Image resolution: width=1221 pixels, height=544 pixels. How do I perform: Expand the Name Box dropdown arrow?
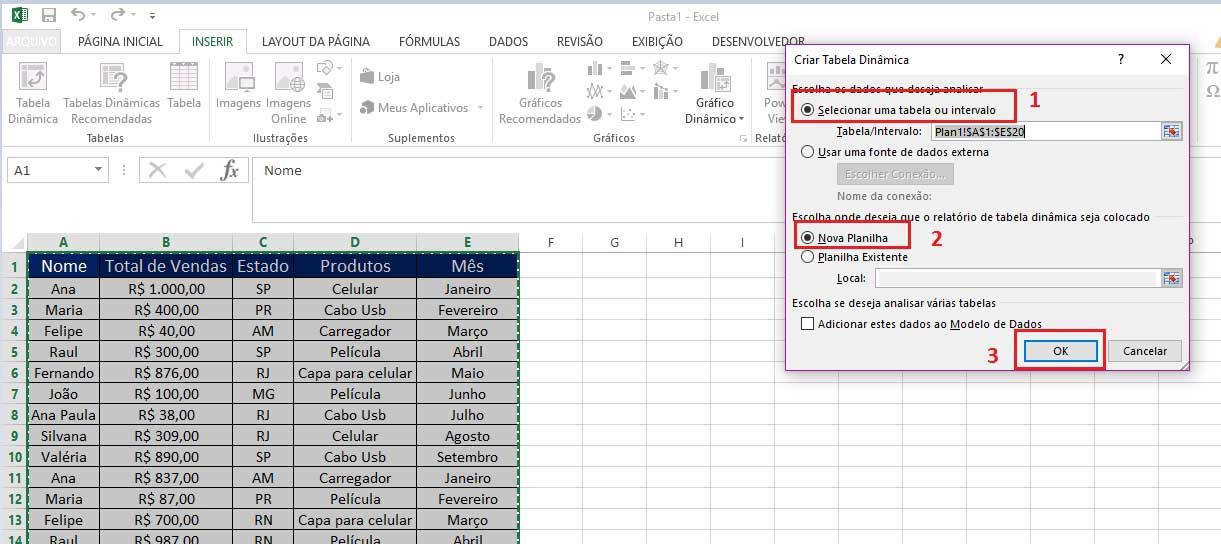[x=98, y=170]
